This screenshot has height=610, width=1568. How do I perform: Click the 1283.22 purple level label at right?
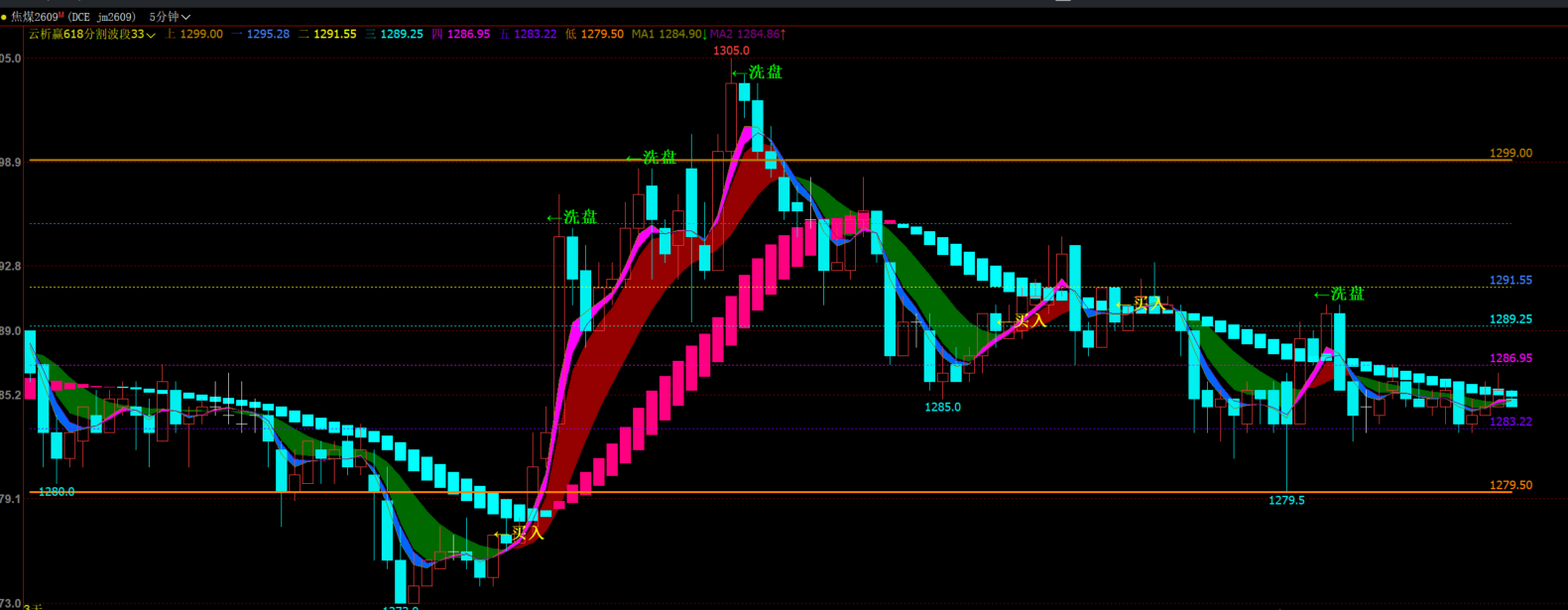coord(1510,422)
